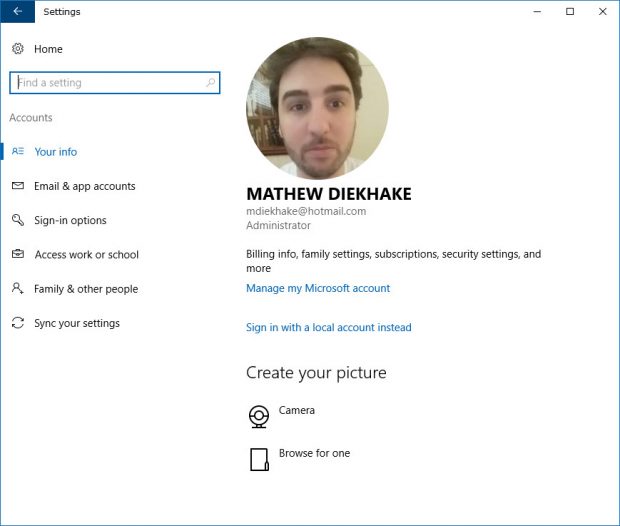620x526 pixels.
Task: Click the Browse for one file icon
Action: click(259, 459)
